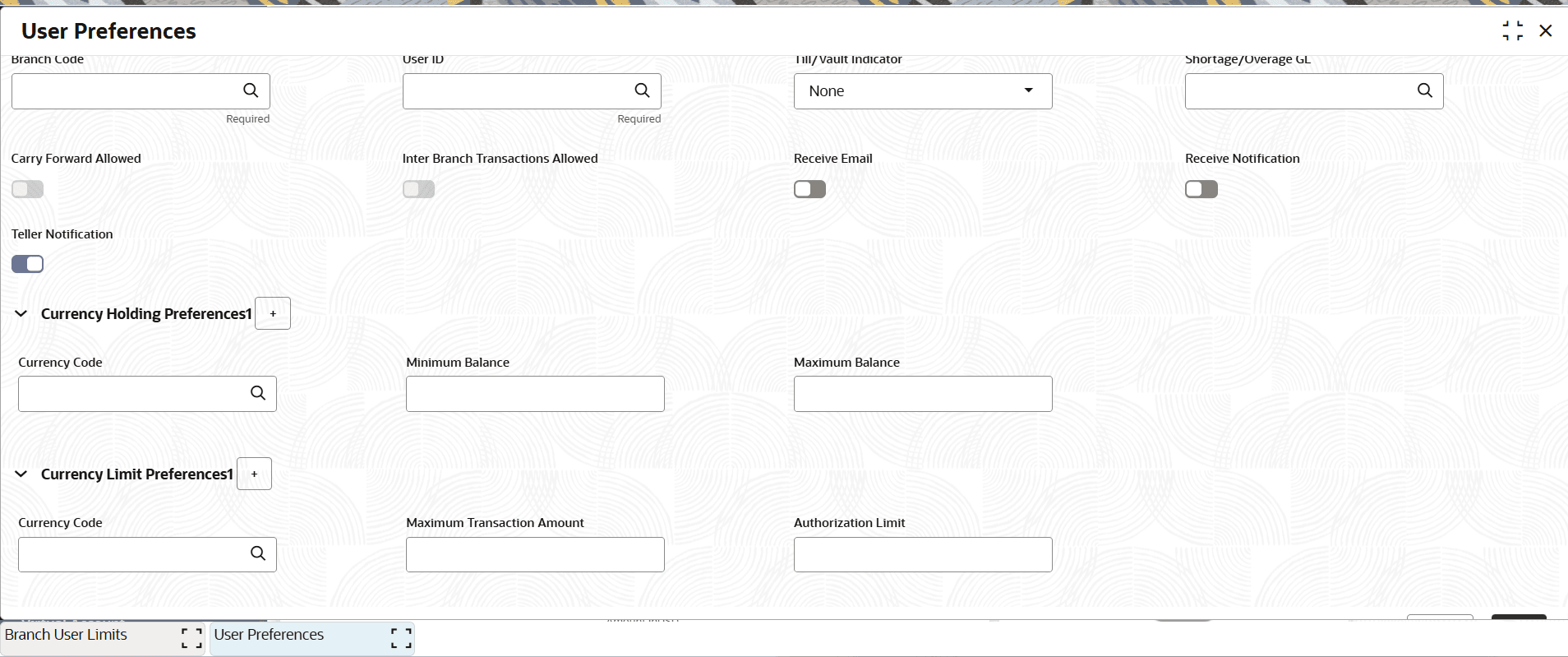Switch to the Branch User Limits tab
Viewport: 1568px width, 657px height.
pyautogui.click(x=67, y=635)
